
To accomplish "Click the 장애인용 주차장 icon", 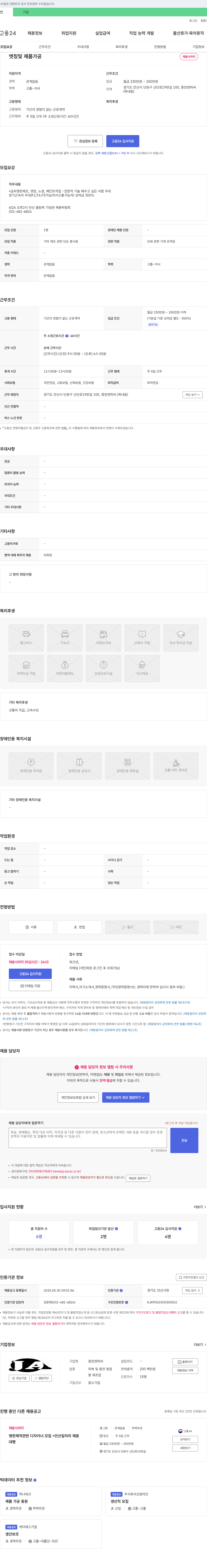I will click(31, 766).
